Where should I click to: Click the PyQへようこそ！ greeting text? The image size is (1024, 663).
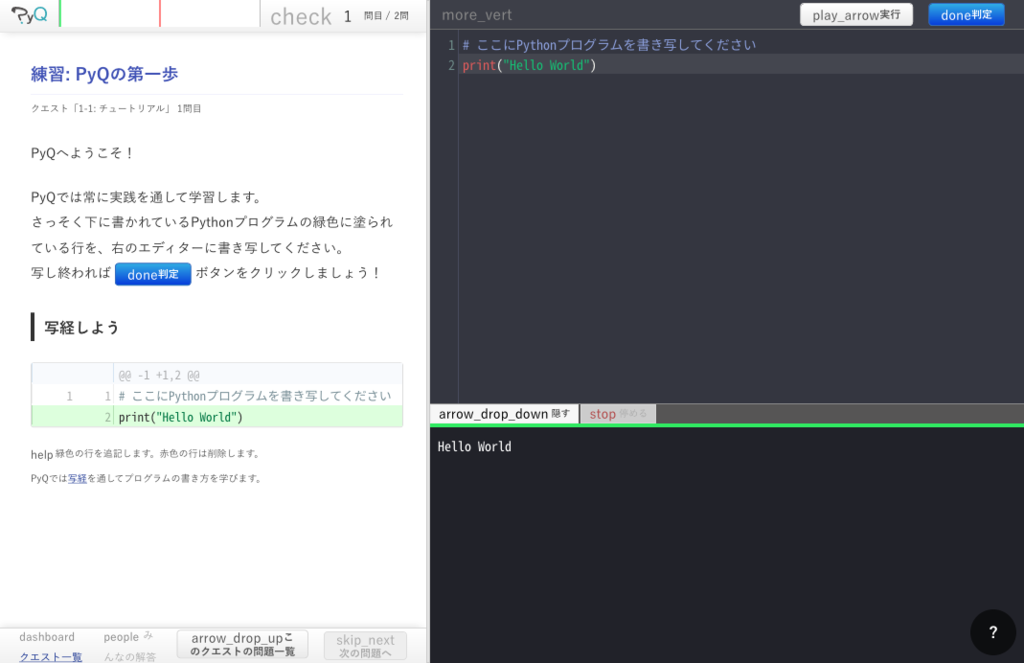click(x=83, y=153)
